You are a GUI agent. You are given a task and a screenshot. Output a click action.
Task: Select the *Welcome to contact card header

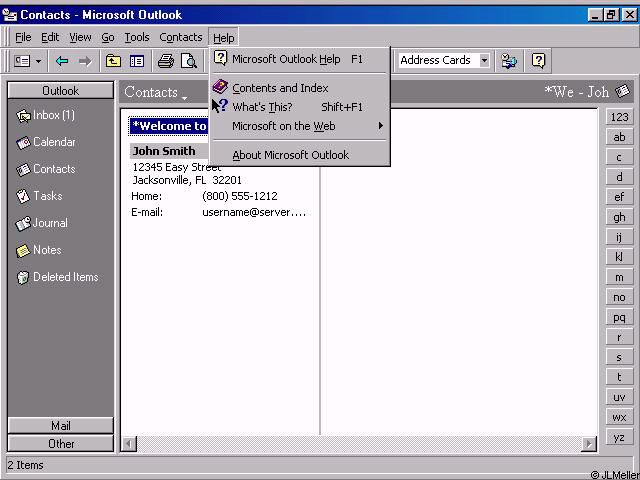coord(169,126)
